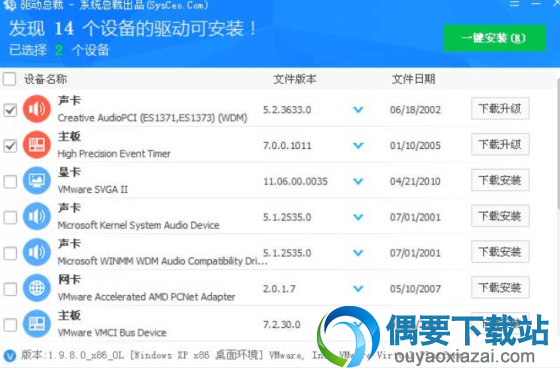560x368 pixels.
Task: Click the green 一键安装 button
Action: (495, 38)
